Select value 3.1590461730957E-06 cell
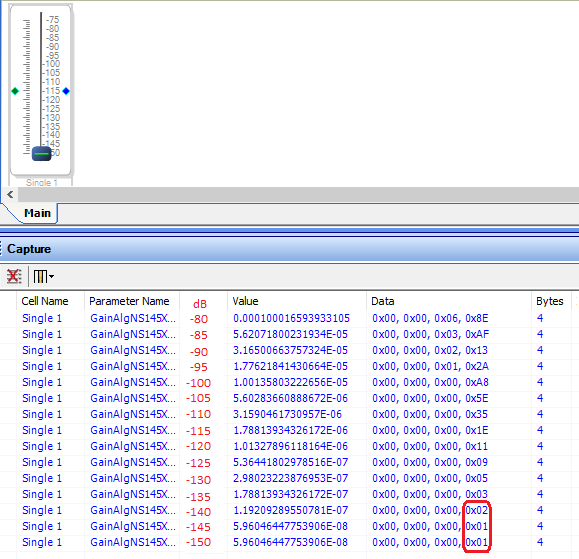 click(287, 414)
